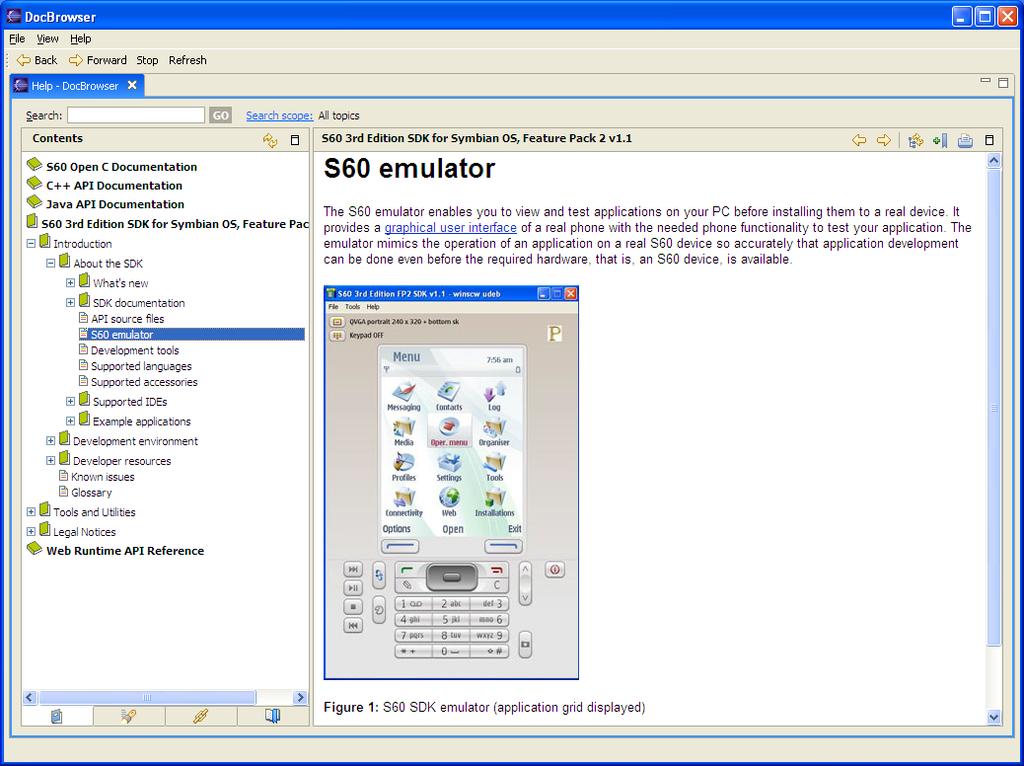Expand the What's new node
1024x766 pixels.
click(70, 283)
